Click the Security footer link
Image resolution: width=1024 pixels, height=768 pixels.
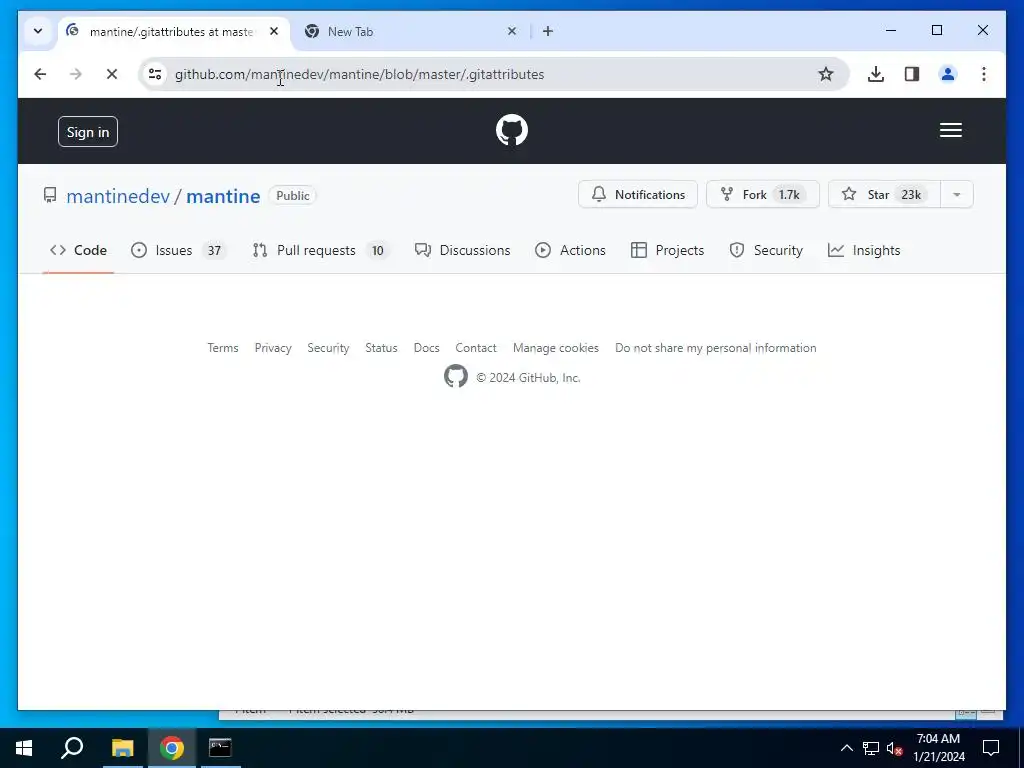tap(328, 348)
